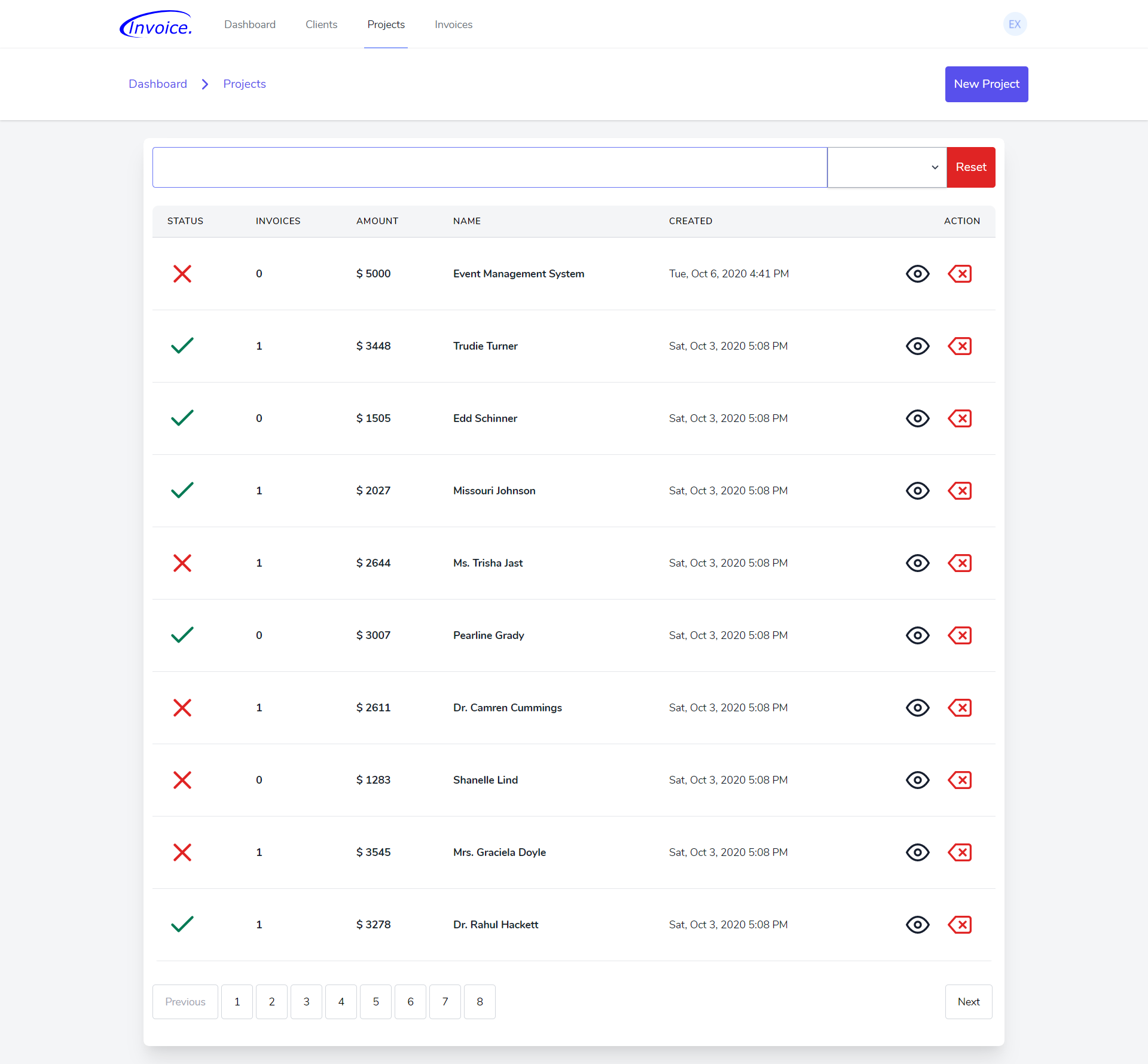Open the filter dropdown beside Reset
The width and height of the screenshot is (1148, 1064).
[x=887, y=167]
